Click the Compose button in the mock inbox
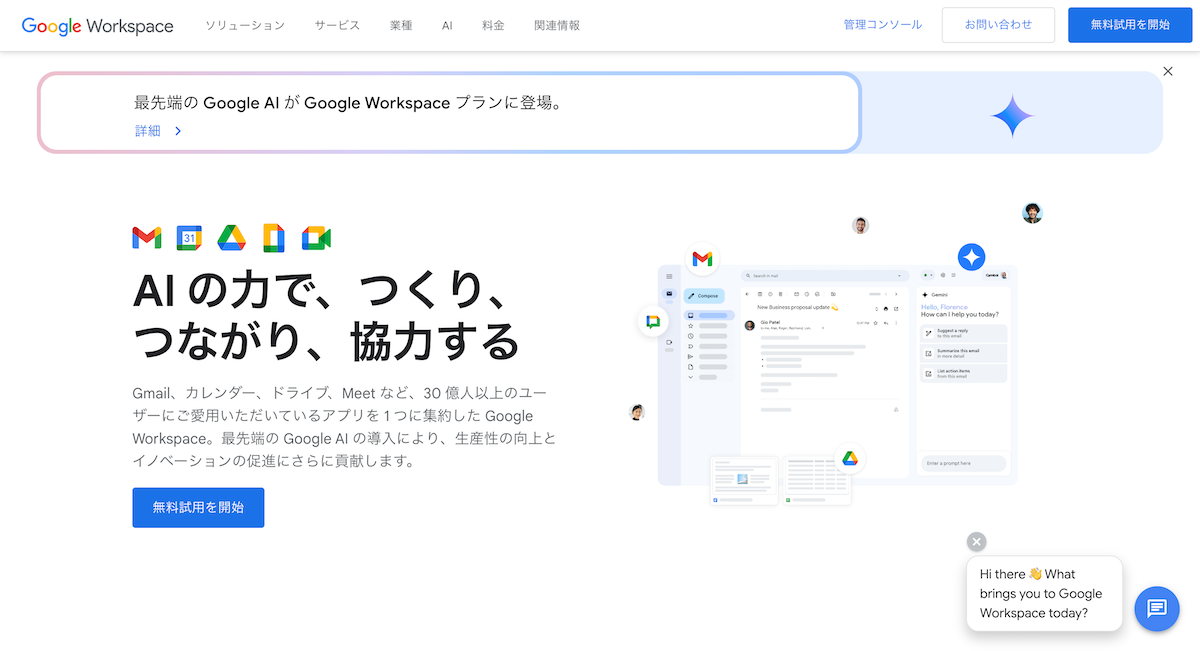 point(704,296)
